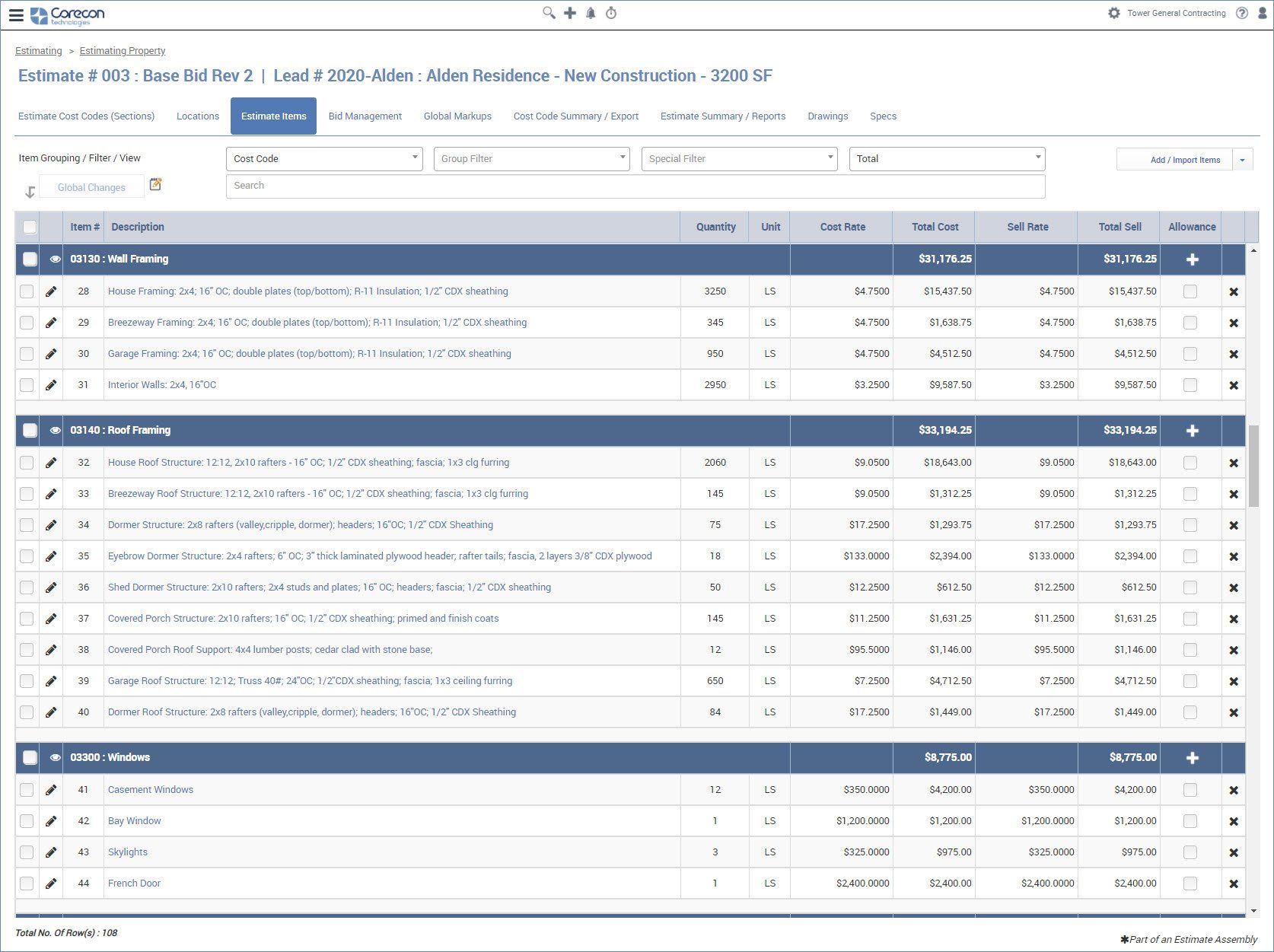Image resolution: width=1274 pixels, height=952 pixels.
Task: Click the scrollbar up arrow
Action: tap(1253, 250)
